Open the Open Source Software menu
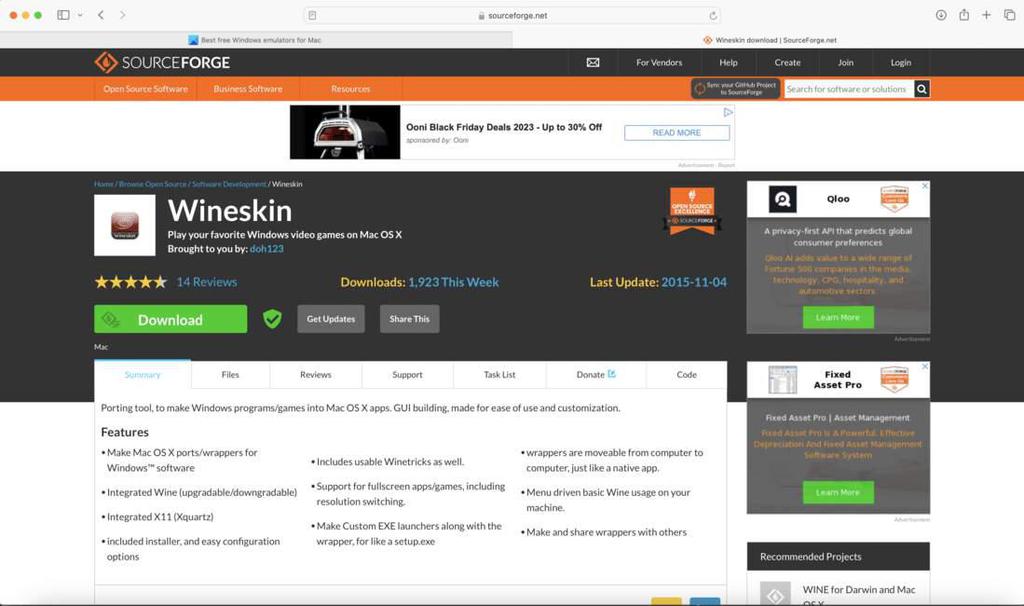Image resolution: width=1024 pixels, height=606 pixels. tap(145, 89)
